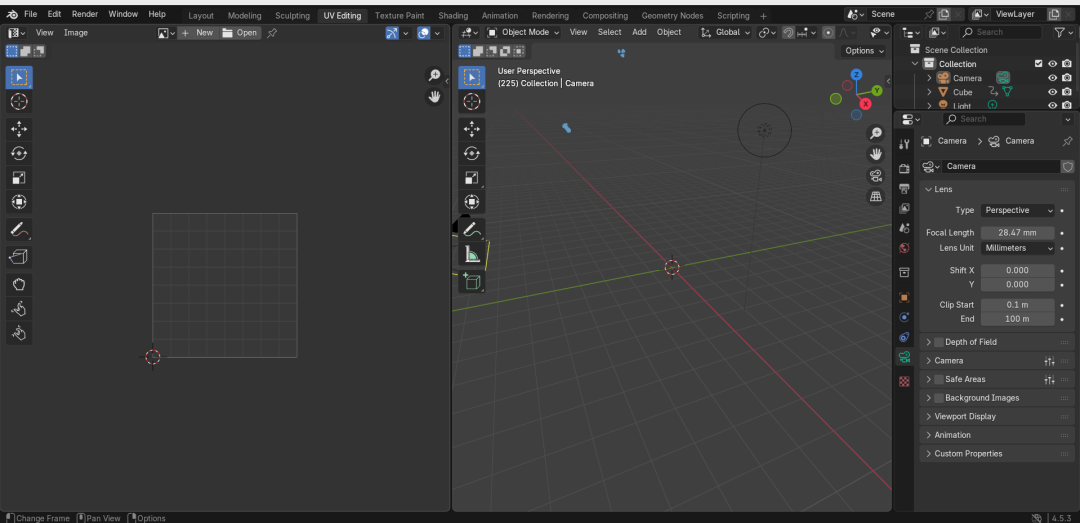This screenshot has height=523, width=1080.
Task: Hide the Cube object in viewport
Action: [x=1052, y=92]
